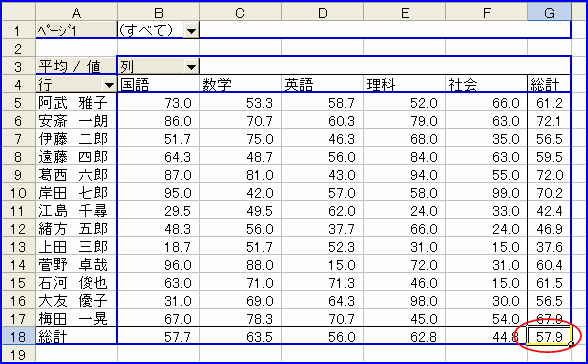Screen dimensions: 588x364
Task: Click column header D
Action: 322,13
